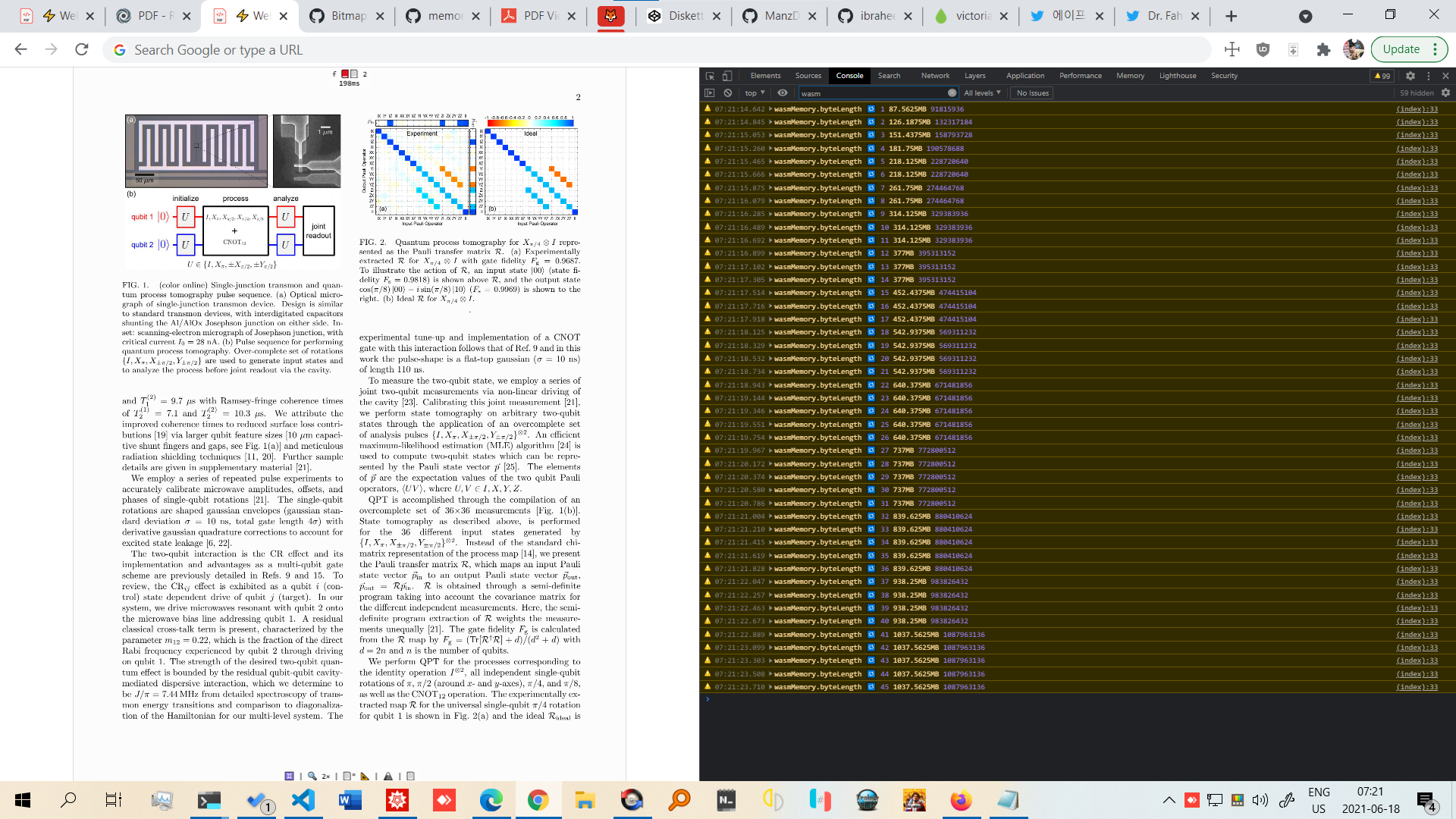The image size is (1456, 819).
Task: Open the browser extensions puzzle icon
Action: tap(1323, 49)
